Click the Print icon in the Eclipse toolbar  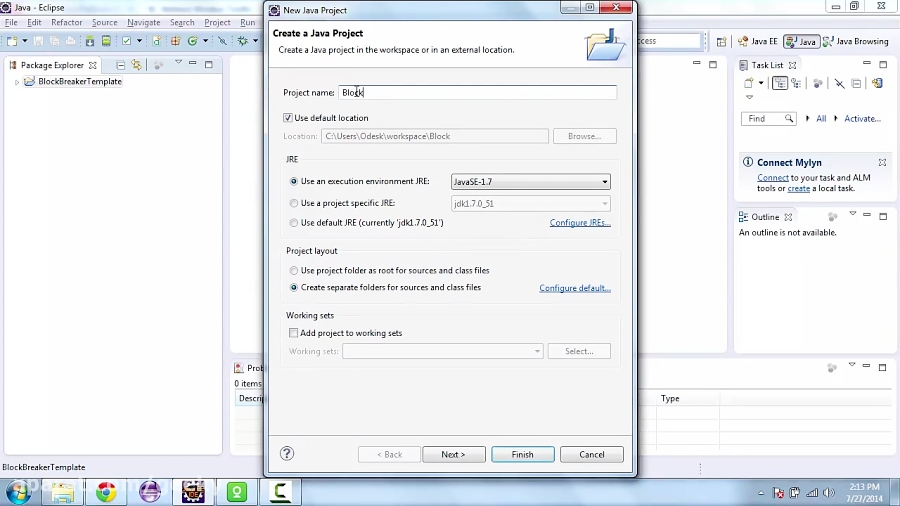click(71, 41)
